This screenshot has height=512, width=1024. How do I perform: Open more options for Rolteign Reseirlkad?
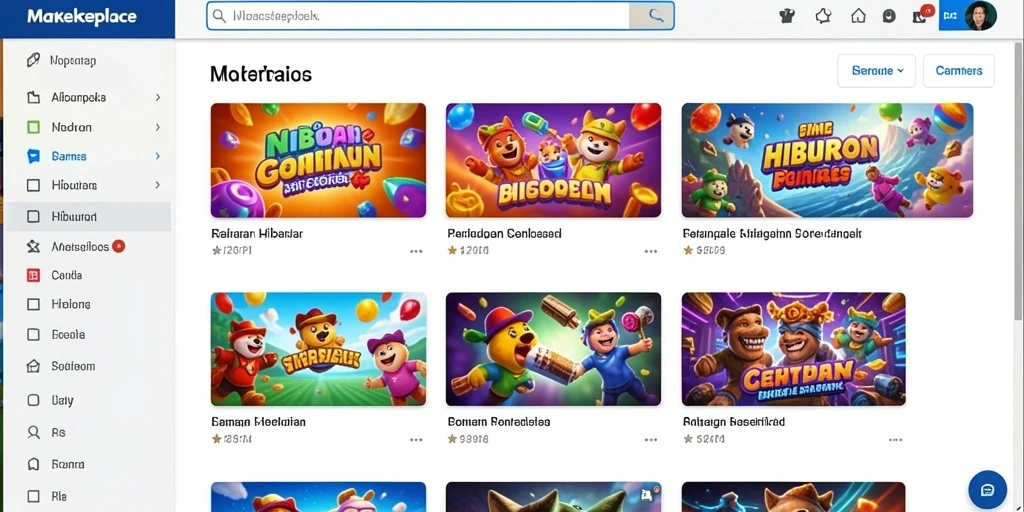pos(895,440)
